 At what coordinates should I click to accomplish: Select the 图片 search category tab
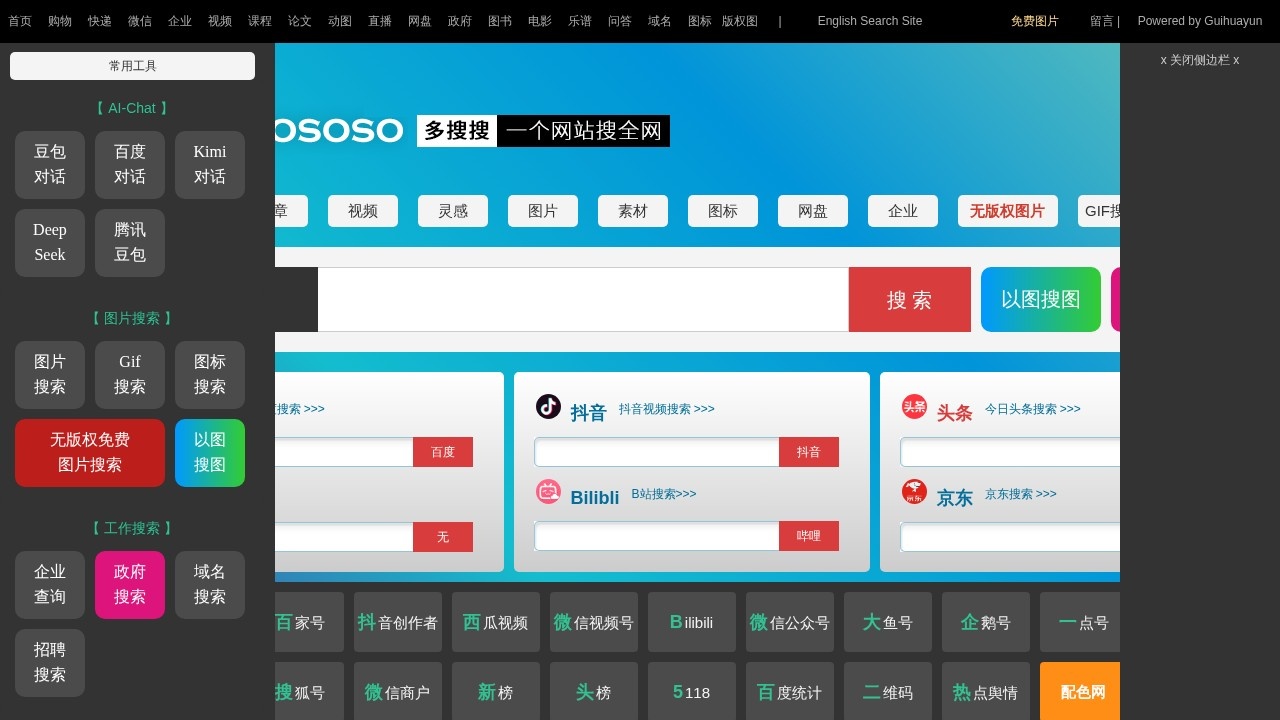coord(543,211)
